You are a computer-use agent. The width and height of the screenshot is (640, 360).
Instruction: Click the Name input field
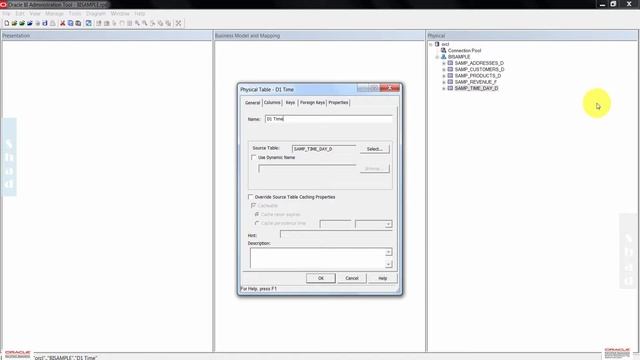[329, 119]
